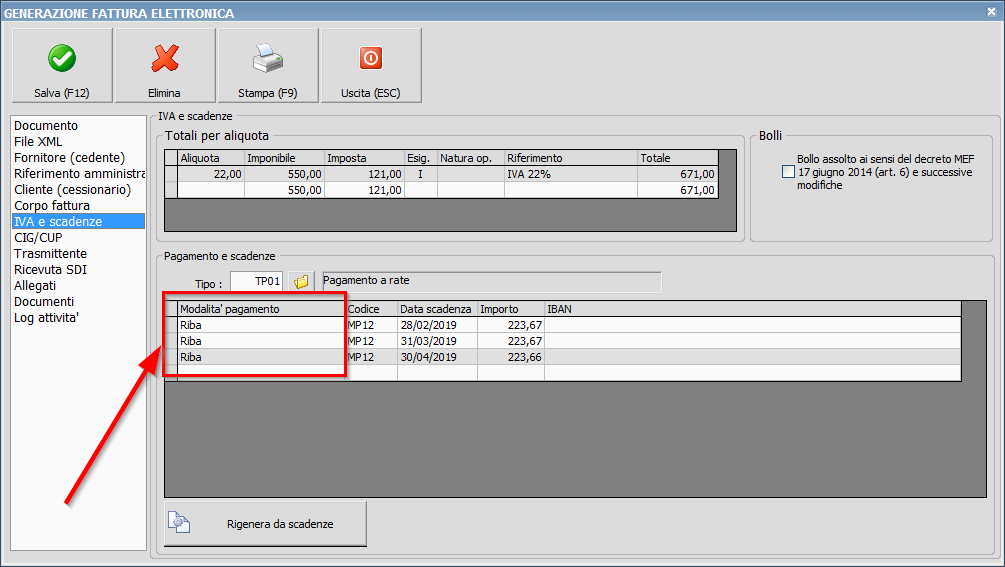Click the IBAN cell of the 28/02/2019 row
The height and width of the screenshot is (567, 1005).
[x=752, y=325]
